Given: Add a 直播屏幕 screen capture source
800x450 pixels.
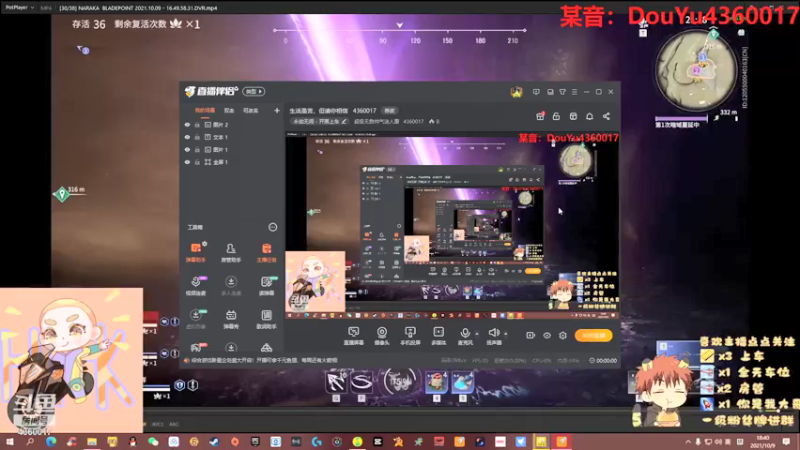Looking at the screenshot, I should 354,336.
